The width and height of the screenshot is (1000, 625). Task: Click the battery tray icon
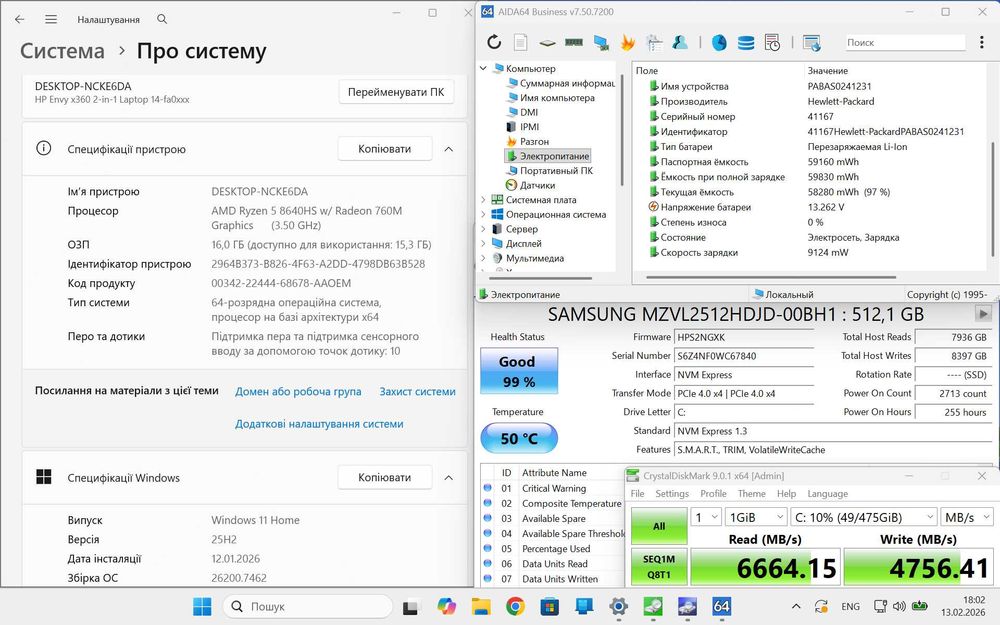[920, 606]
